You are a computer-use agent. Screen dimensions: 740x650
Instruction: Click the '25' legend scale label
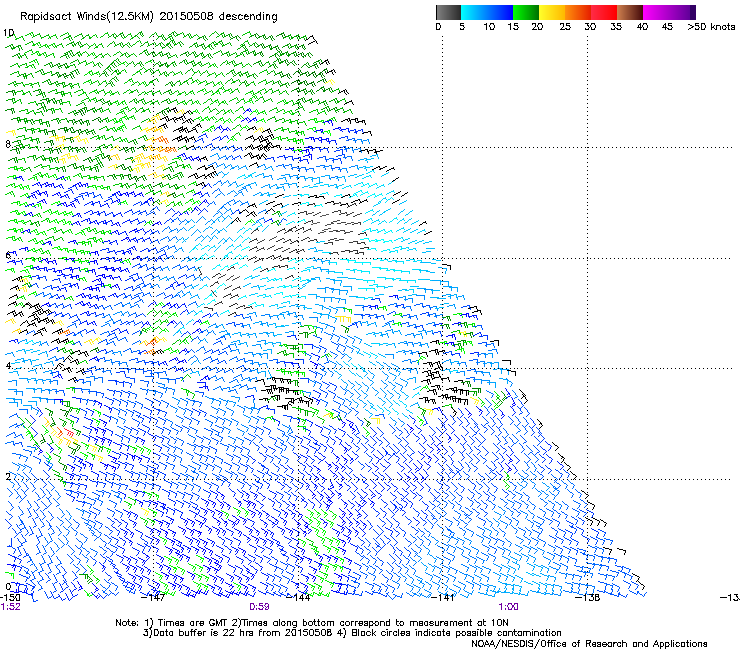[565, 27]
